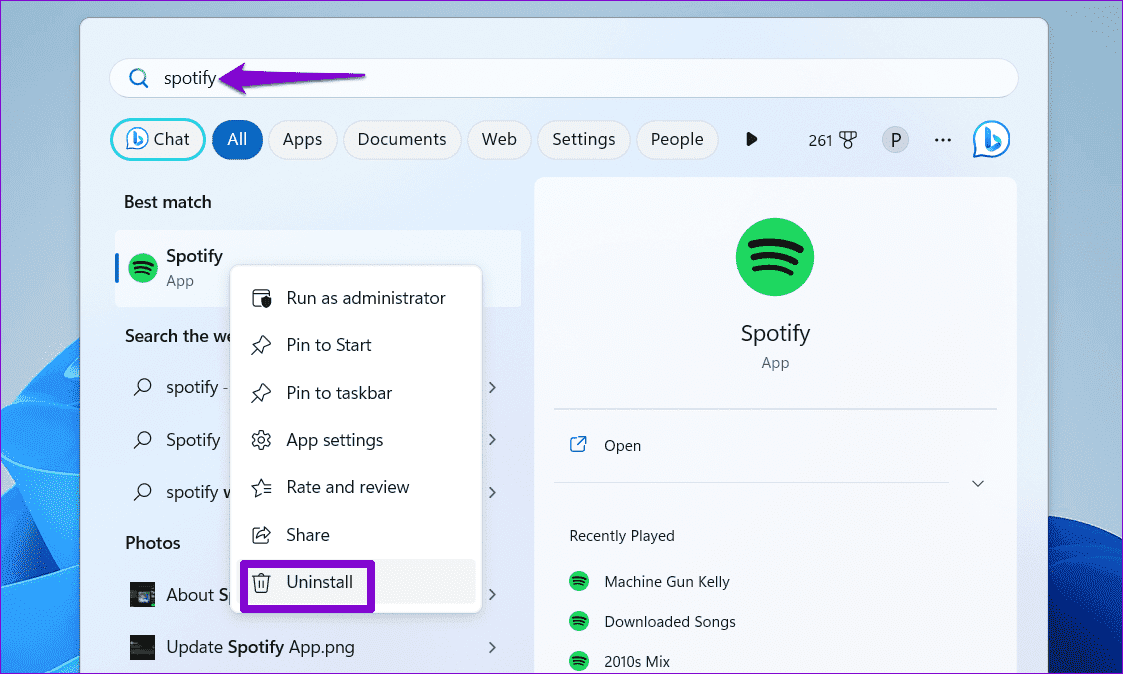
Task: Click the open-external icon beside Open
Action: coord(578,445)
